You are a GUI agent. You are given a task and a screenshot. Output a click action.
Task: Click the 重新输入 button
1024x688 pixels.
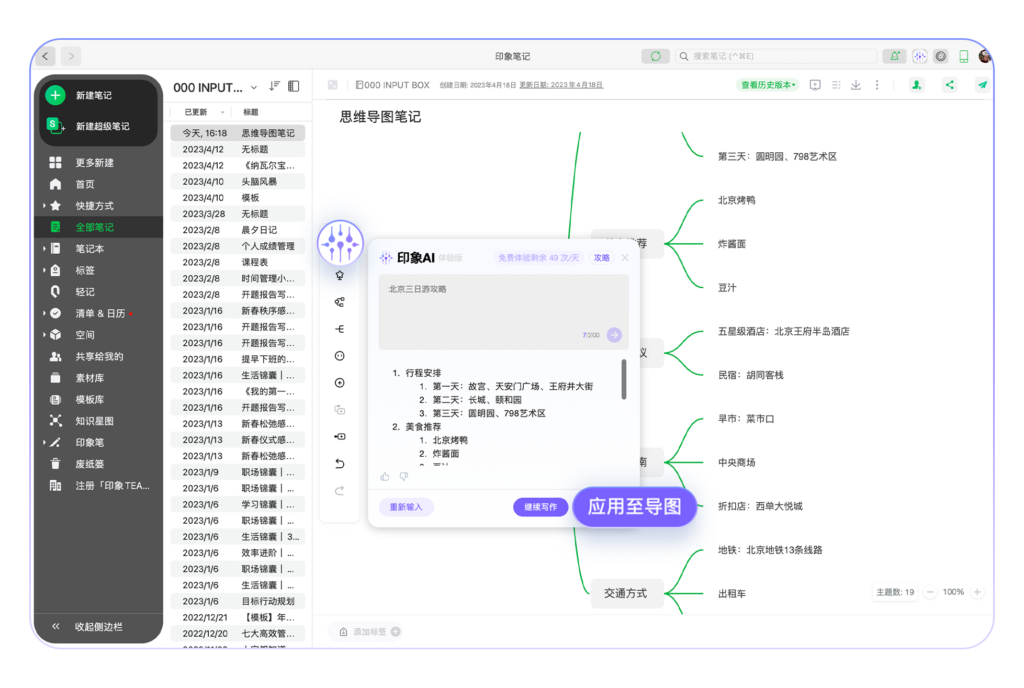[x=406, y=507]
